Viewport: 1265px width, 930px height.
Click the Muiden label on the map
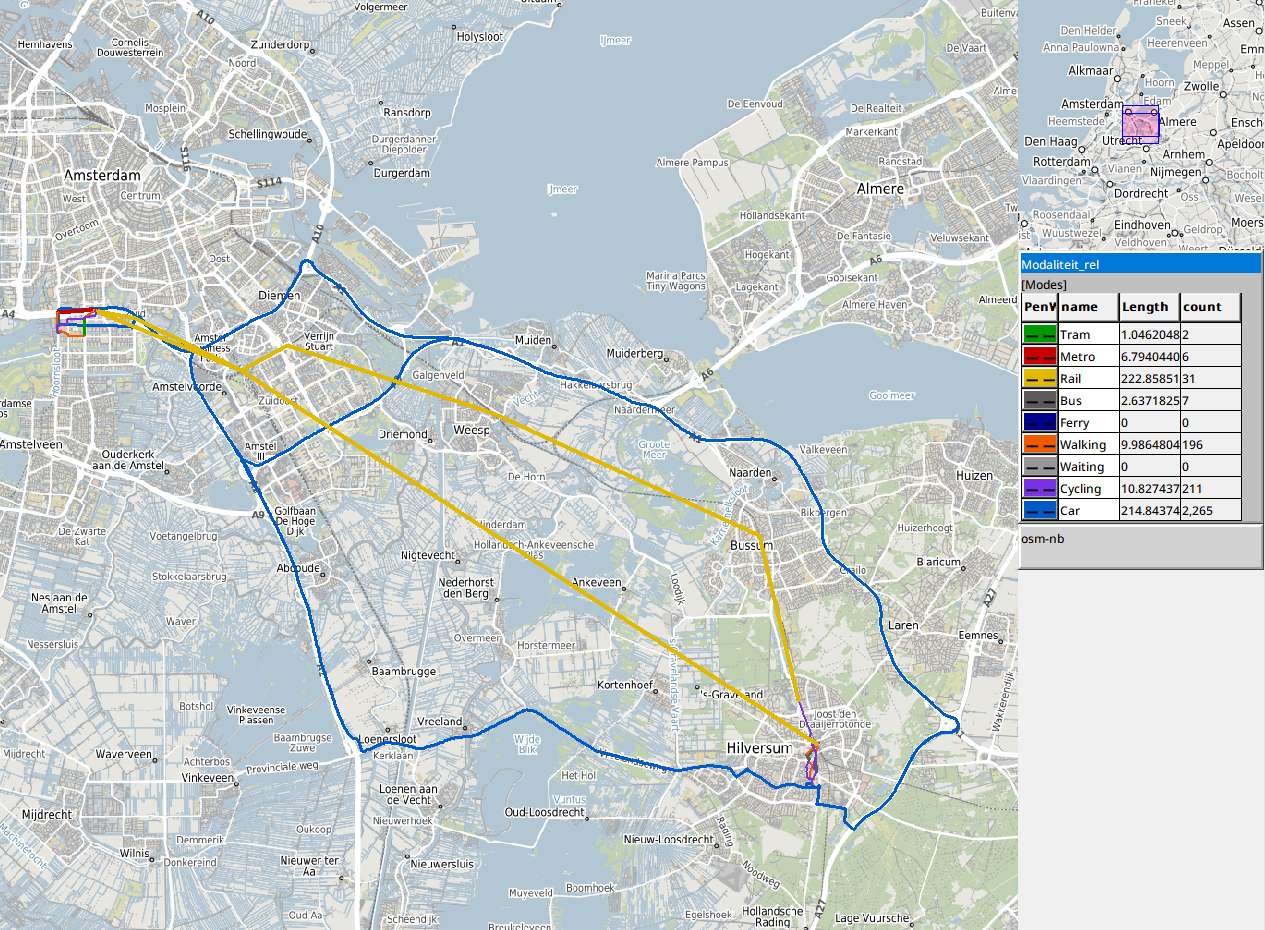(532, 341)
